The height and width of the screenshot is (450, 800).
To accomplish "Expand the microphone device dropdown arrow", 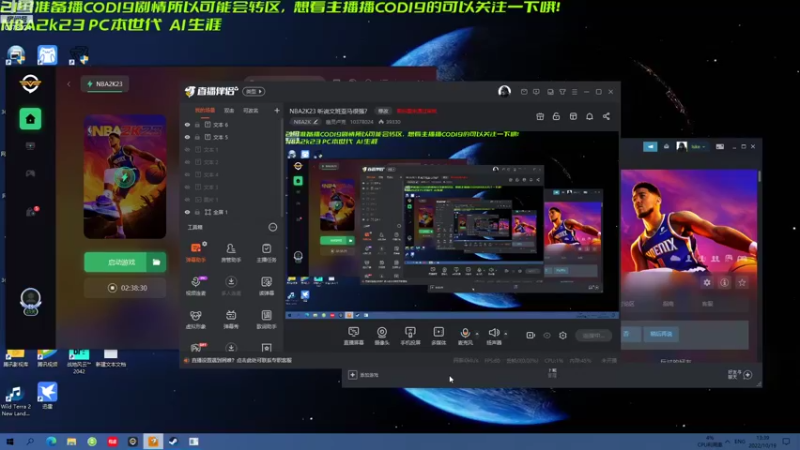I will (477, 334).
